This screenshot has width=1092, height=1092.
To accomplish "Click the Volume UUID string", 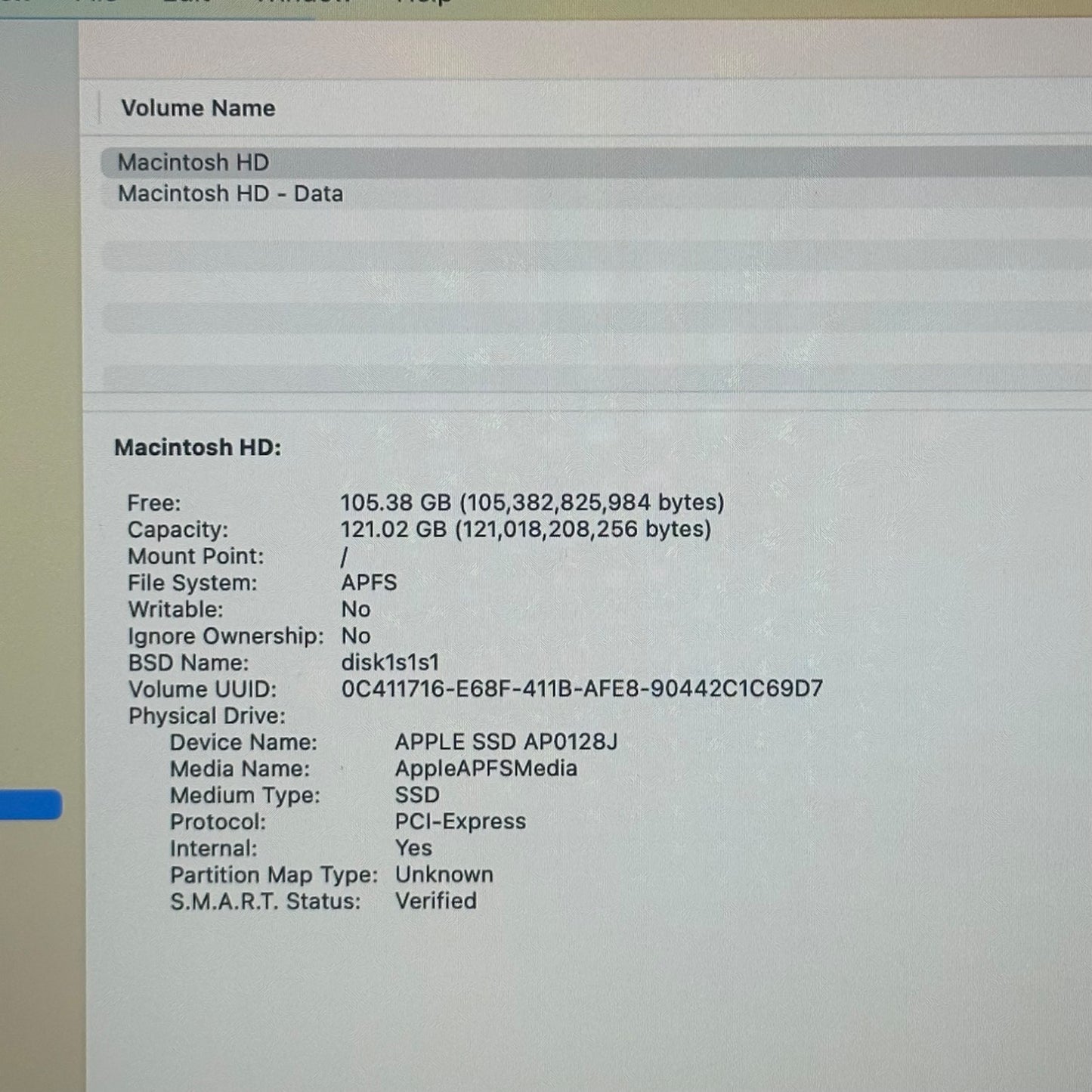I will (581, 689).
